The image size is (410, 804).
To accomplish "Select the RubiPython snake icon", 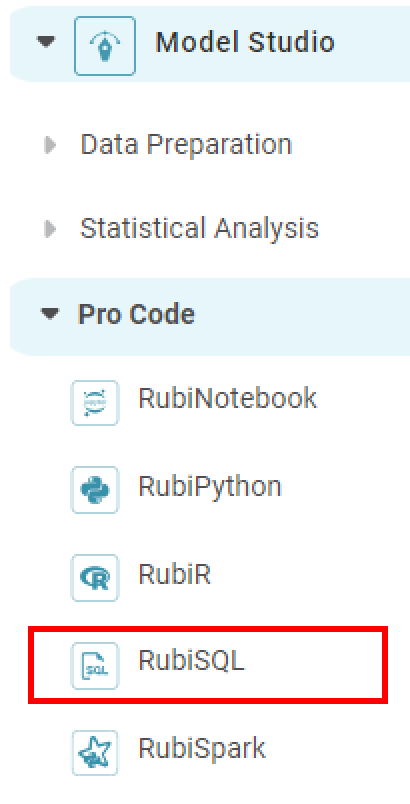I will tap(95, 490).
